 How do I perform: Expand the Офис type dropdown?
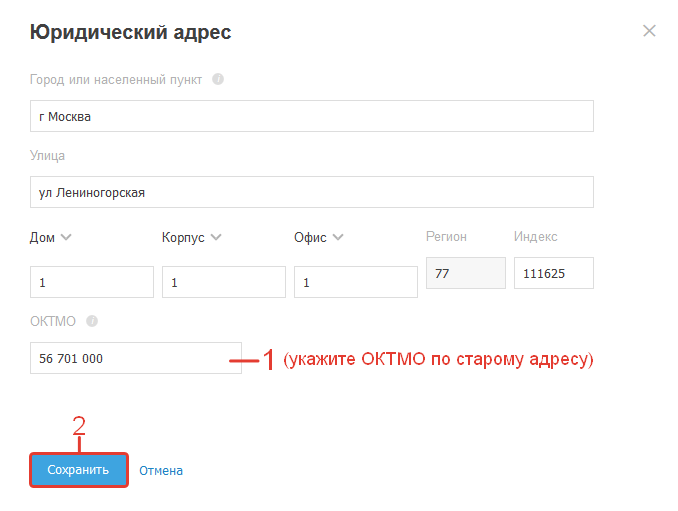tap(319, 237)
